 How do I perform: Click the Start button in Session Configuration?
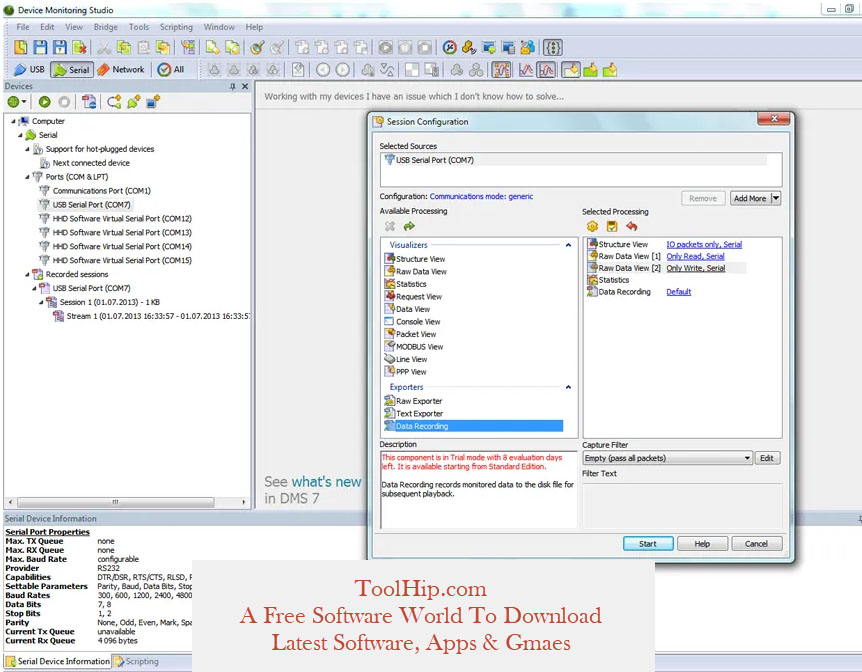click(x=648, y=544)
